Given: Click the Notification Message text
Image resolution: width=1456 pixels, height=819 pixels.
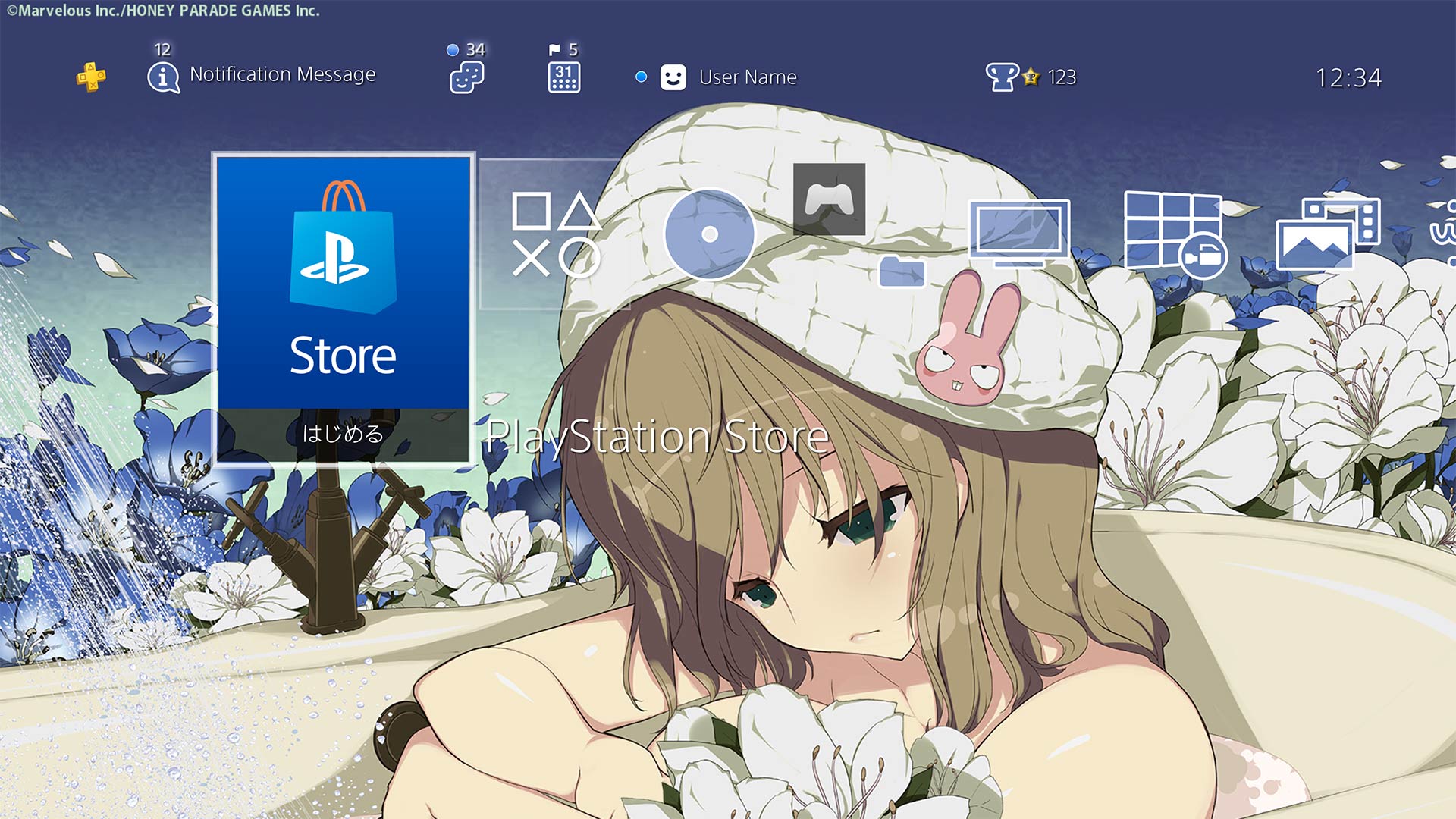Looking at the screenshot, I should [283, 74].
